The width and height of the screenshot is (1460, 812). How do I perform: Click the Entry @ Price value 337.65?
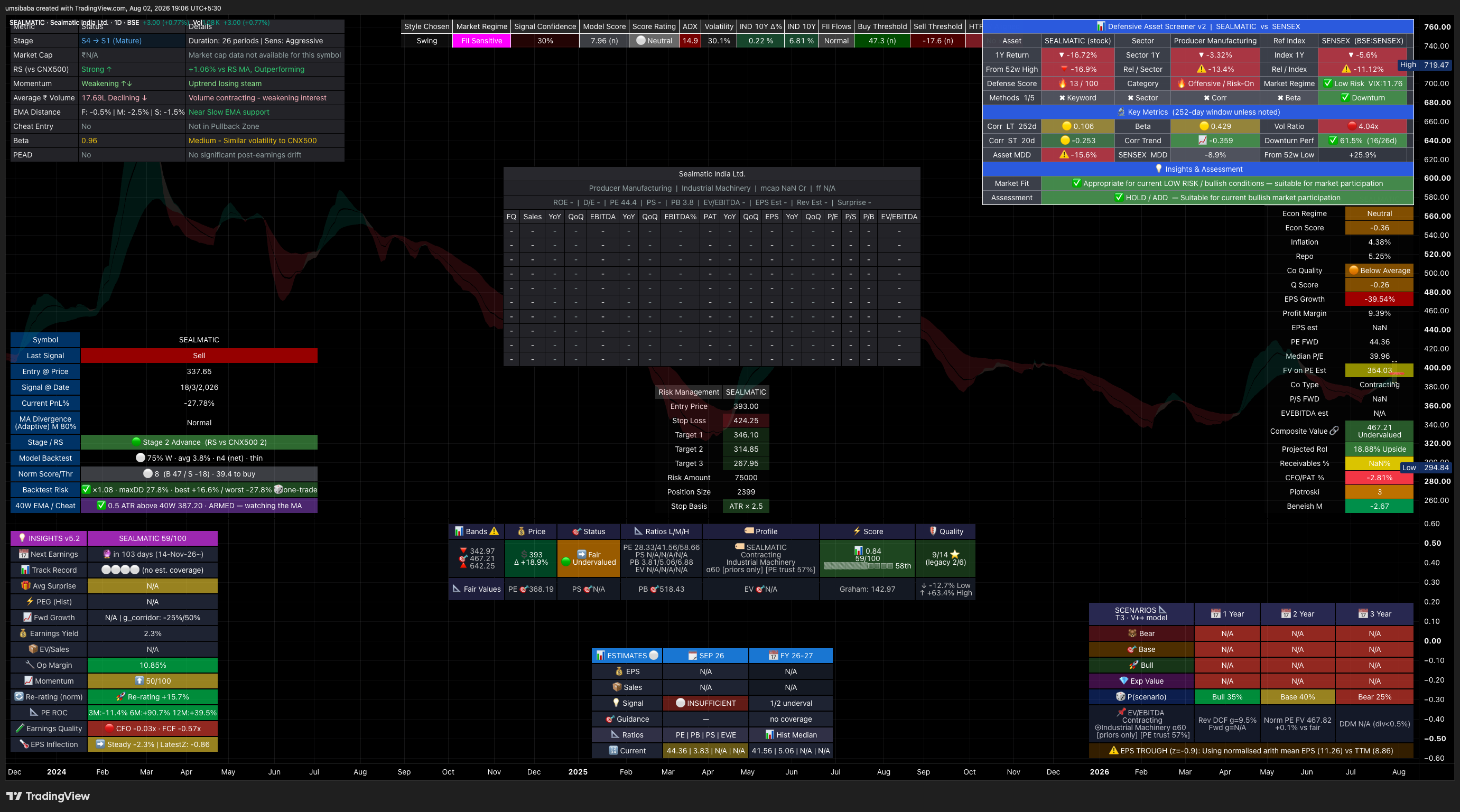click(x=199, y=371)
